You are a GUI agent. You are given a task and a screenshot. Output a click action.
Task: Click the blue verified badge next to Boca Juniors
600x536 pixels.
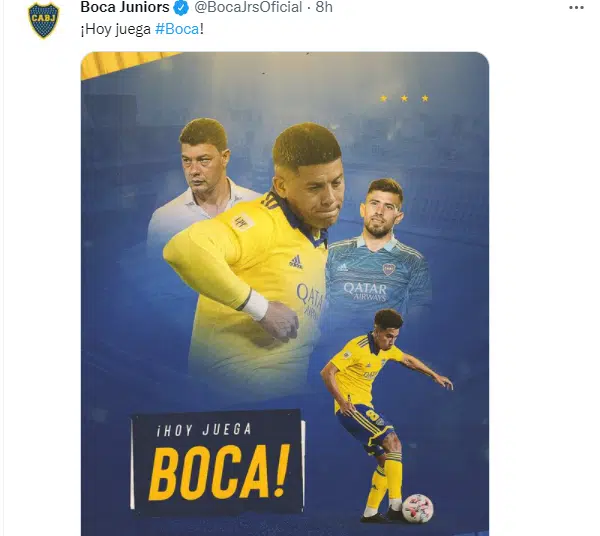point(181,8)
